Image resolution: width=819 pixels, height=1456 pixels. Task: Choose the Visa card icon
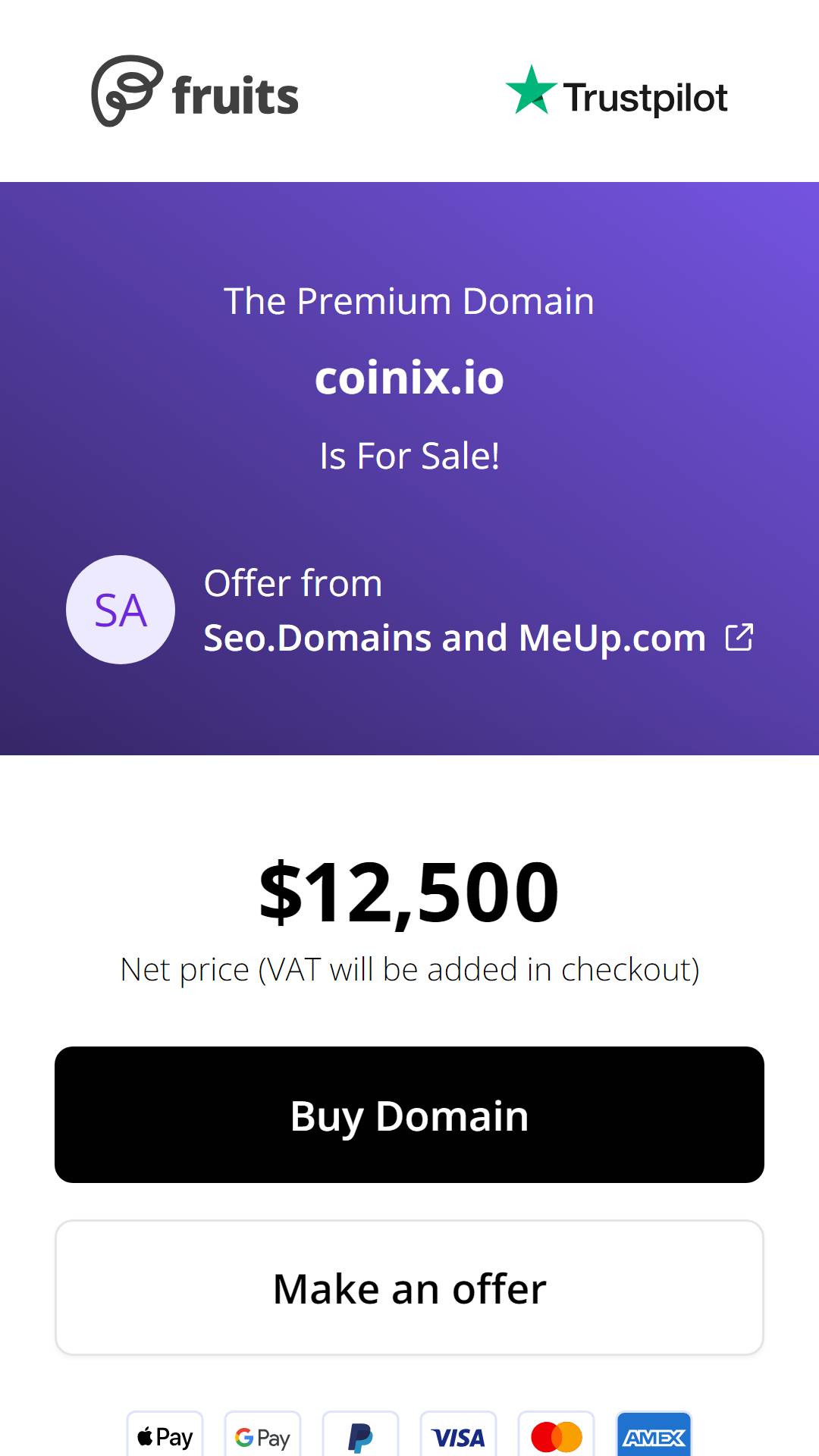pyautogui.click(x=458, y=1435)
